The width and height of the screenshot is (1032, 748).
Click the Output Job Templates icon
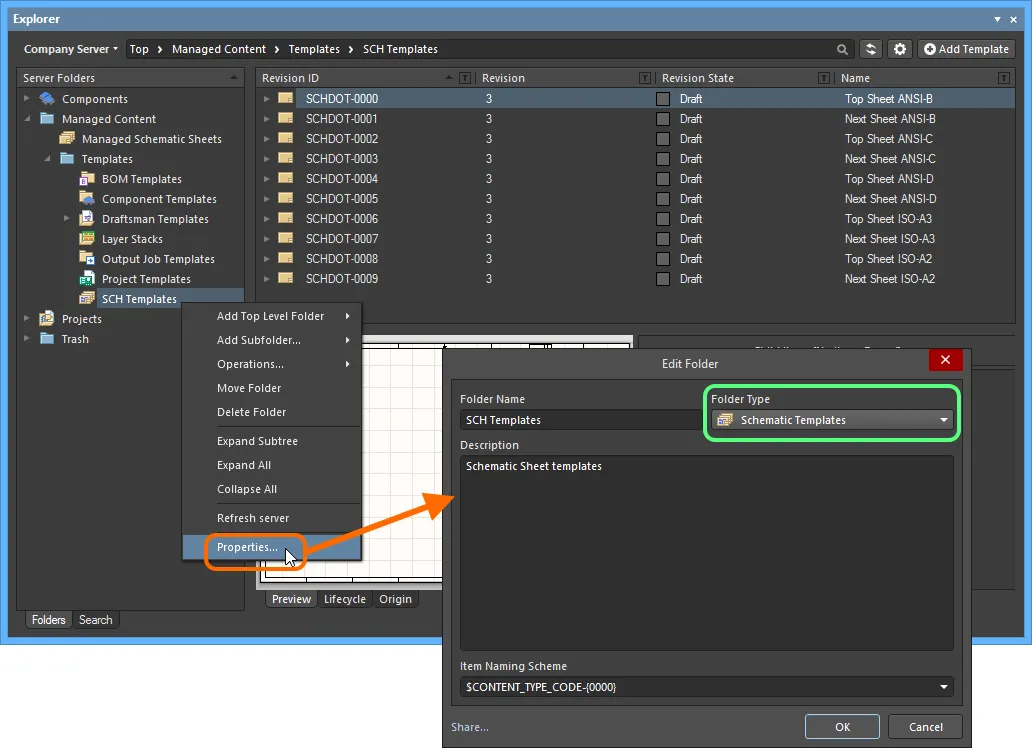coord(87,258)
